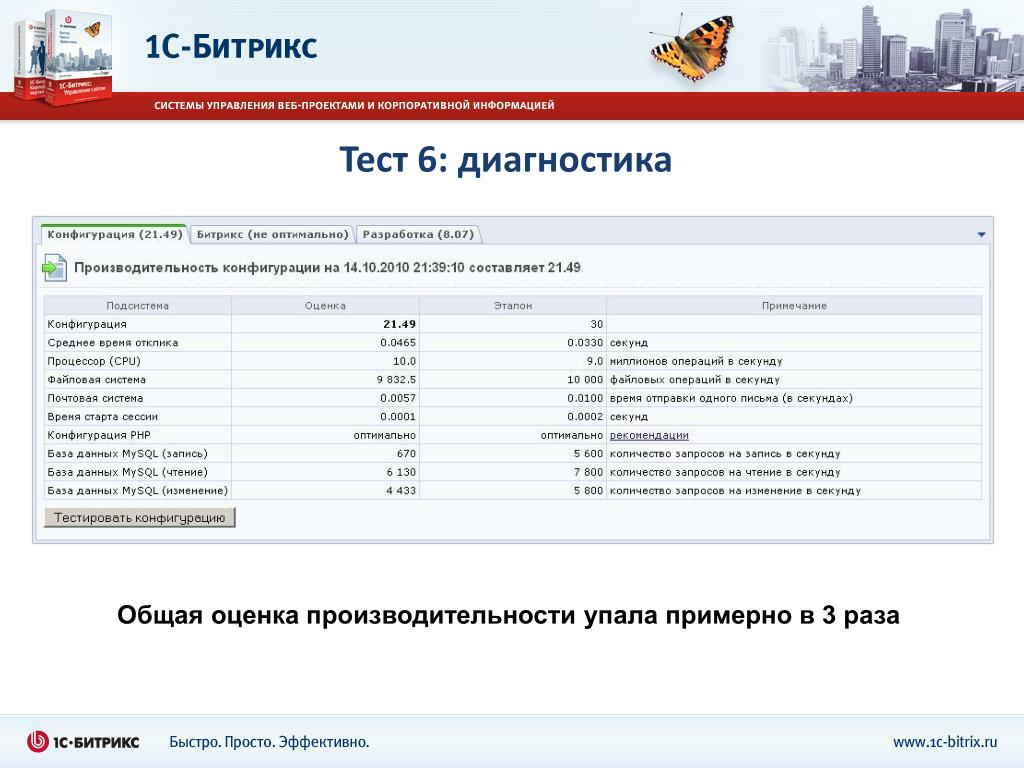
Task: Click the note 'время отправки одного письма'
Action: 731,398
